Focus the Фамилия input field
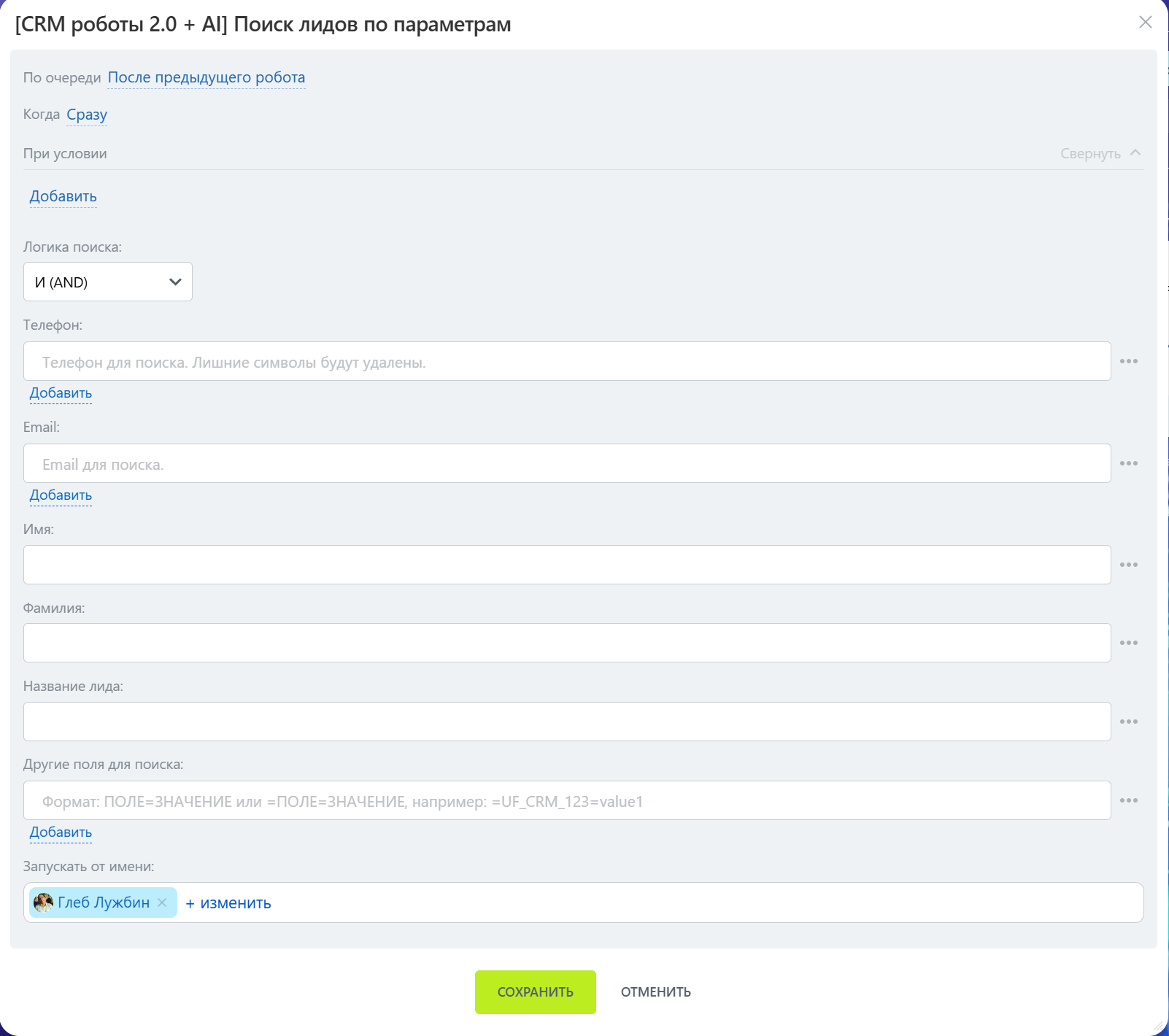Viewport: 1169px width, 1036px height. (x=567, y=643)
